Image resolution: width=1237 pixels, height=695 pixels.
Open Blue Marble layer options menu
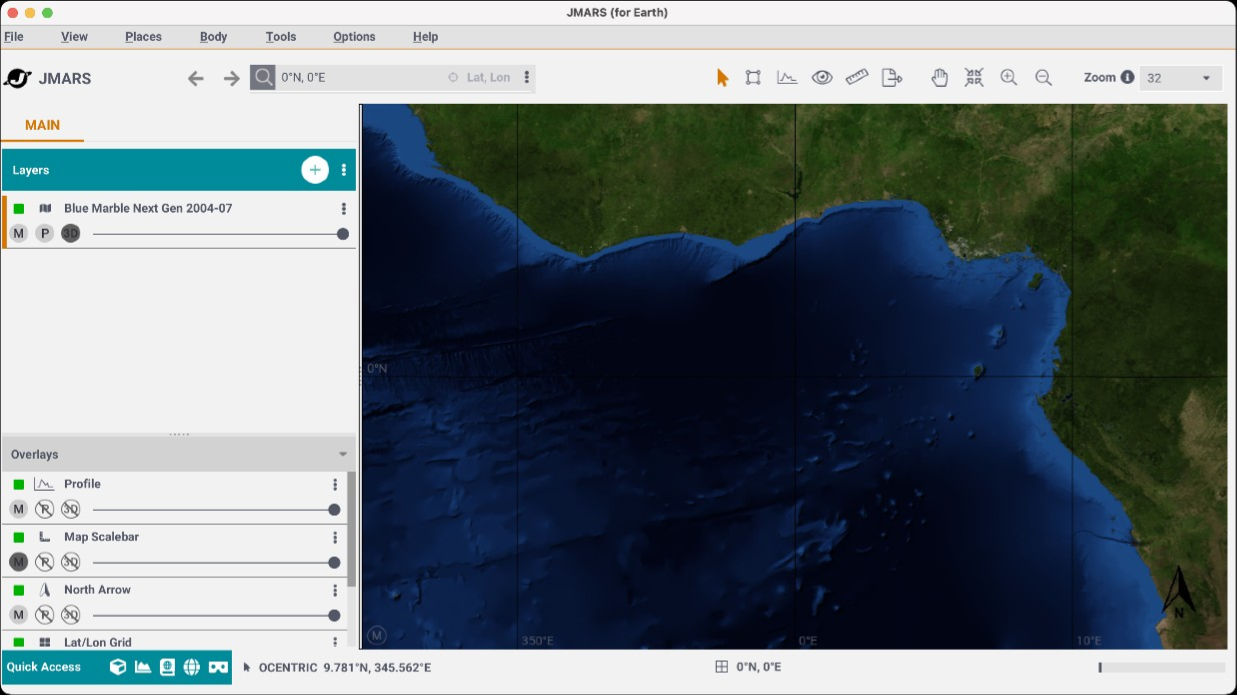point(344,209)
